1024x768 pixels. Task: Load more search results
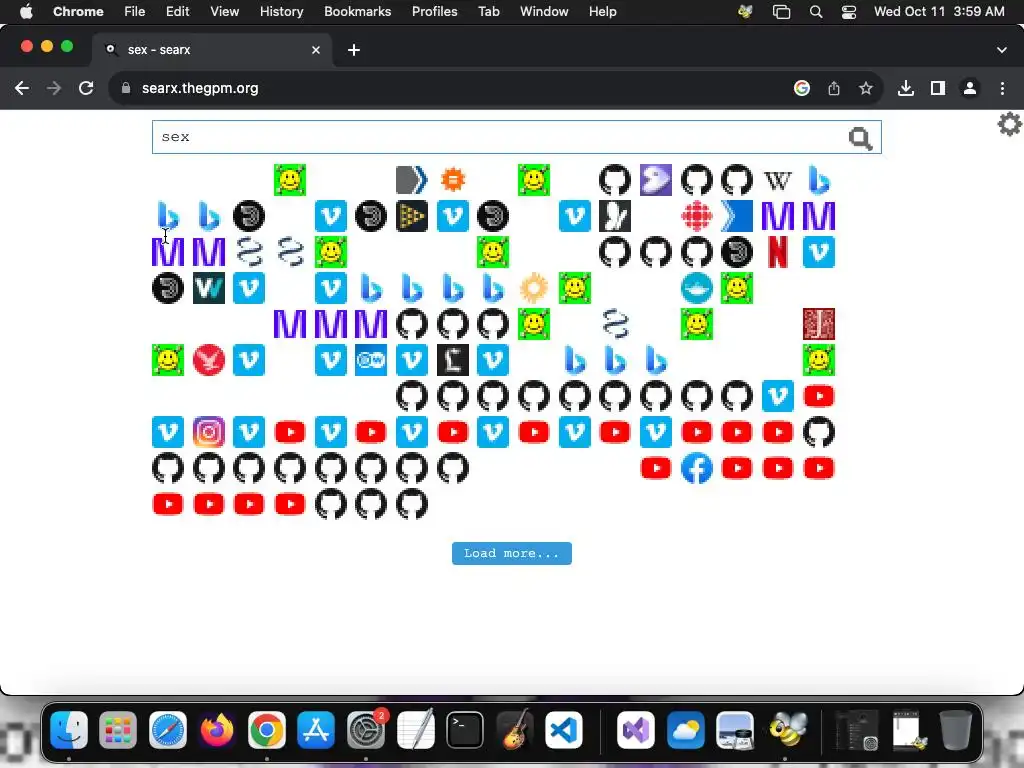(x=512, y=553)
